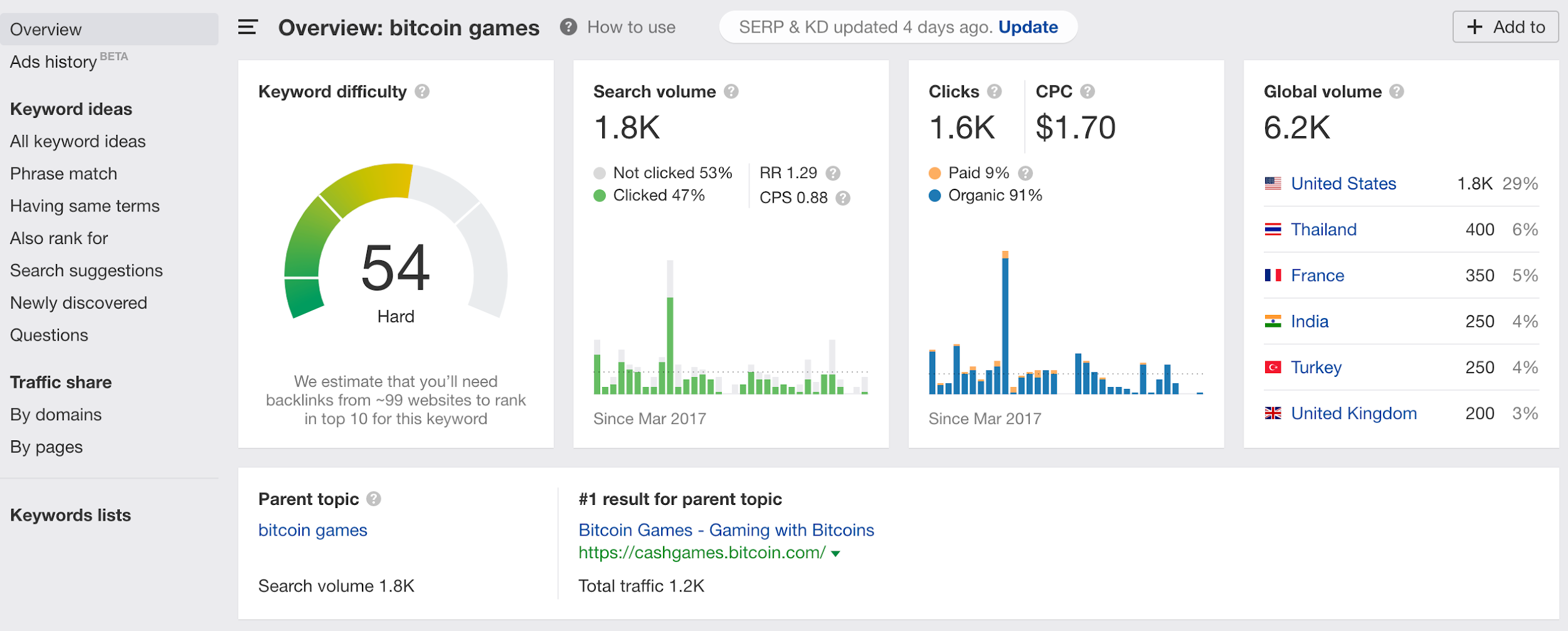
Task: Click the bitcoin games parent topic link
Action: point(312,530)
